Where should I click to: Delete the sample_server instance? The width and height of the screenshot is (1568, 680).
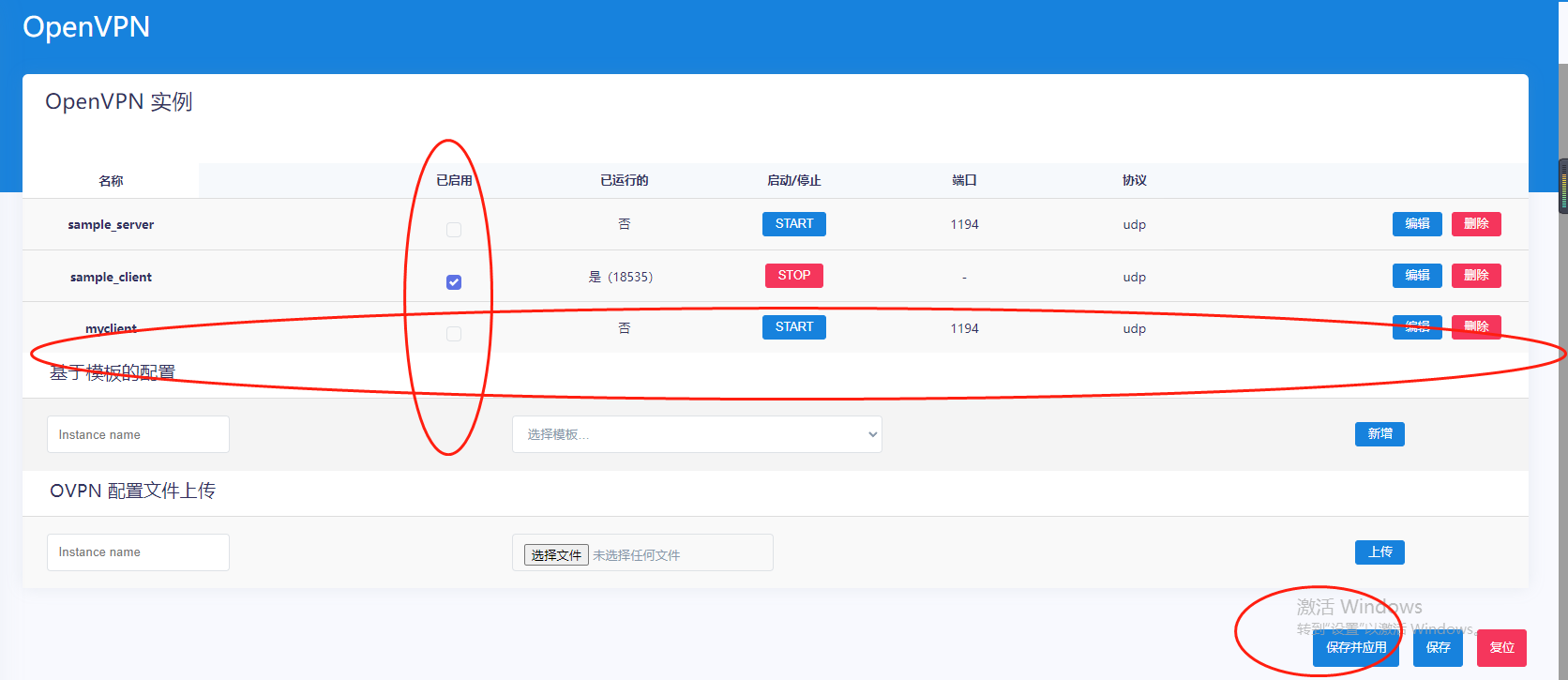tap(1476, 224)
